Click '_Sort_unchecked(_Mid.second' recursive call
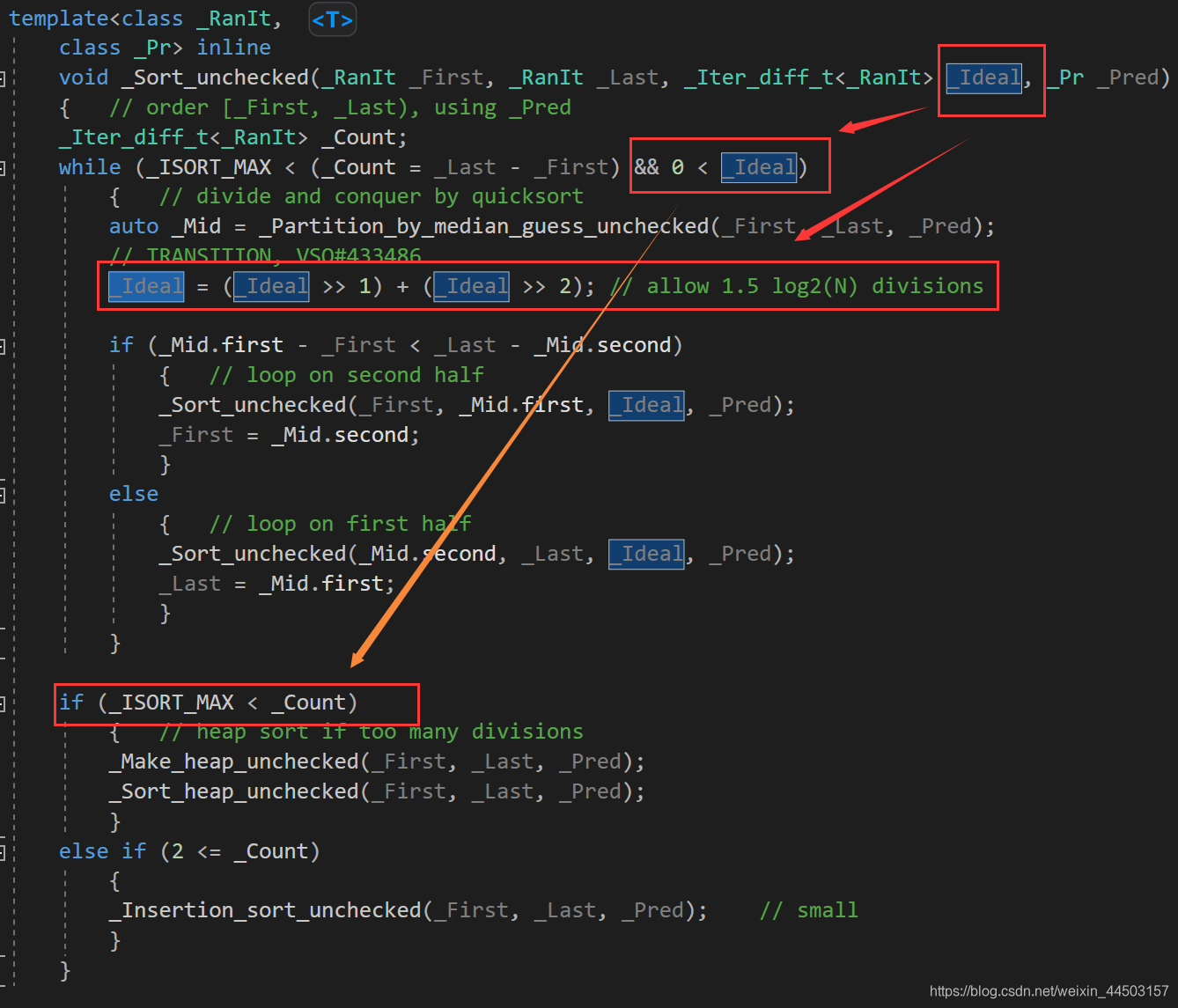This screenshot has width=1178, height=1008. click(328, 554)
